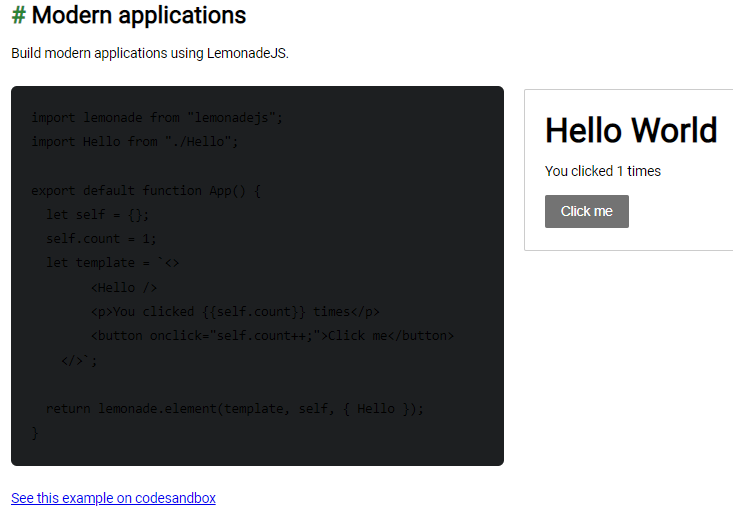This screenshot has height=525, width=733.
Task: Click the 'Build modern applications using LemonadeJS.' sentence
Action: (x=150, y=53)
